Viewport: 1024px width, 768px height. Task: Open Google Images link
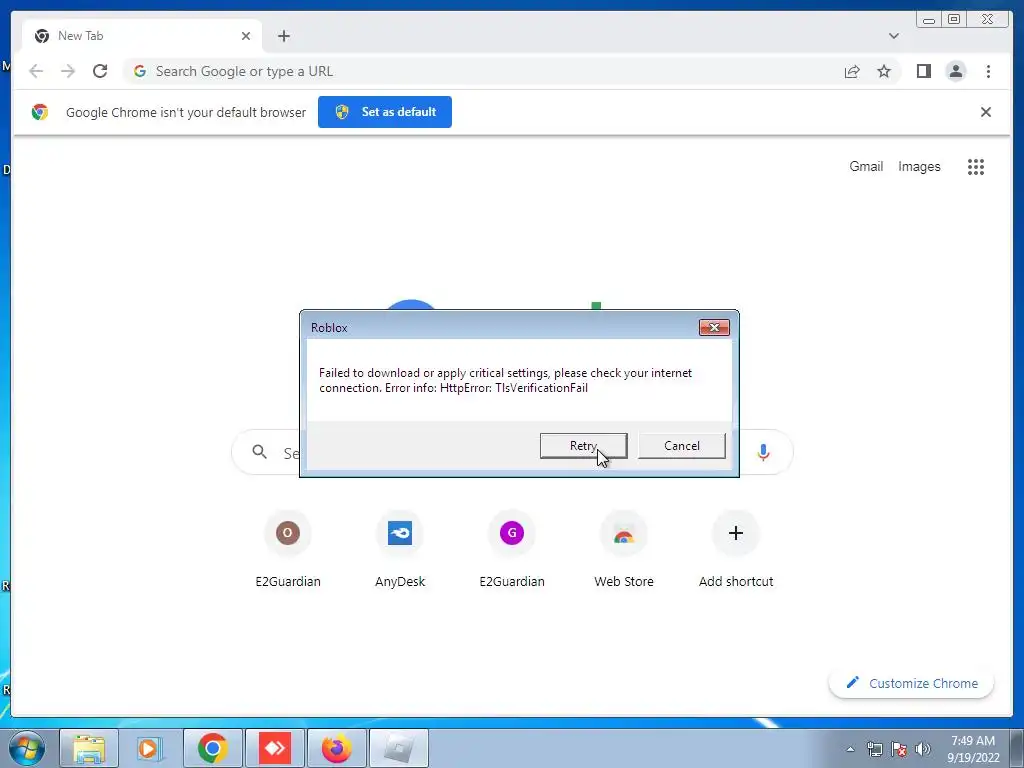919,167
